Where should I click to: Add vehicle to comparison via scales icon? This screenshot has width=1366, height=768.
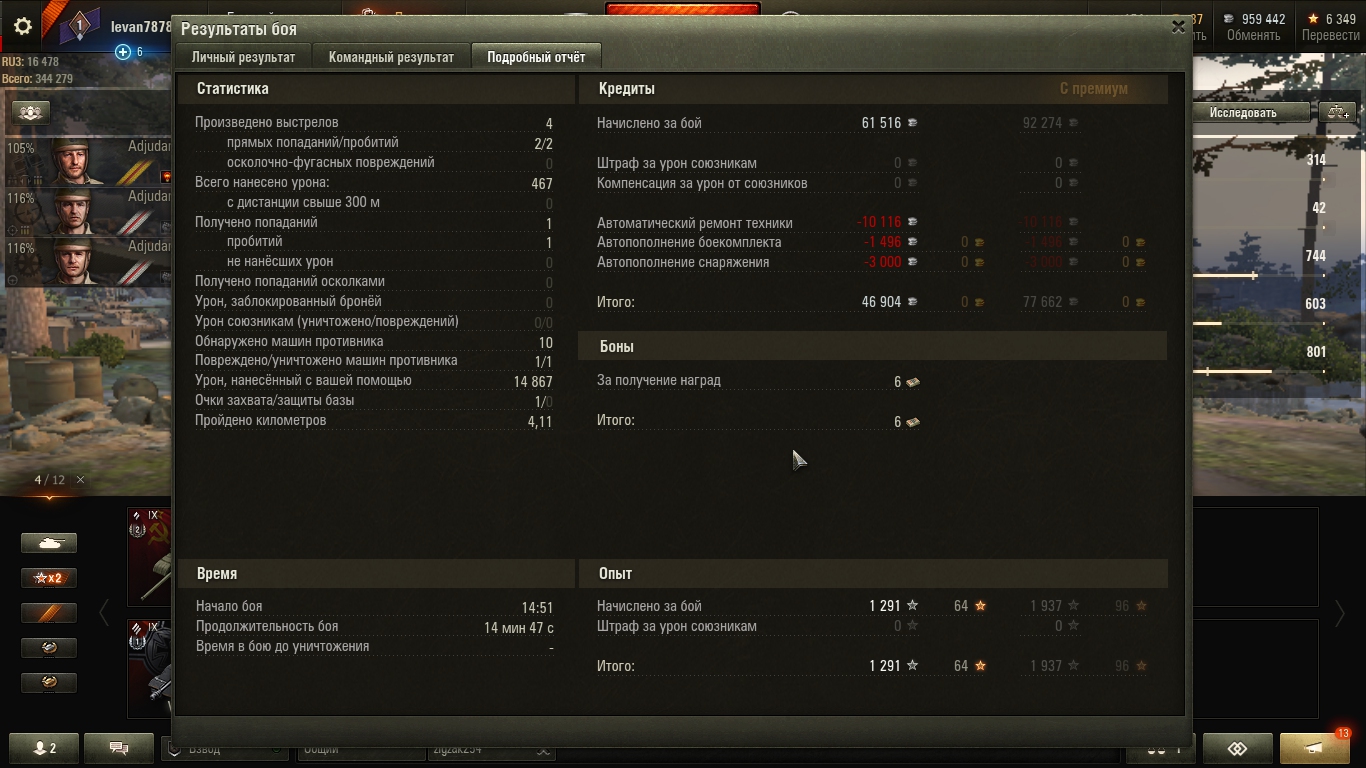pos(1337,112)
